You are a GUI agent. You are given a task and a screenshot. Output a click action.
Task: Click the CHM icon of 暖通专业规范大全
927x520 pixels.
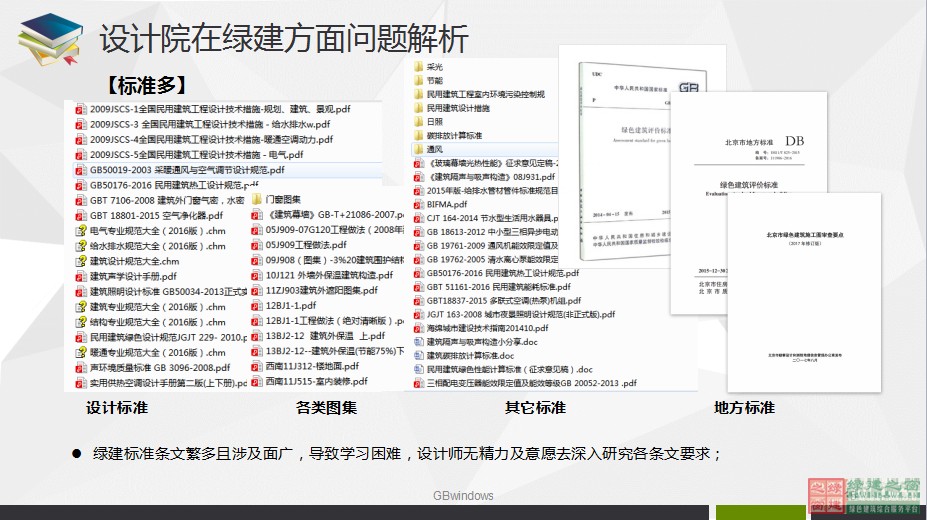[81, 353]
